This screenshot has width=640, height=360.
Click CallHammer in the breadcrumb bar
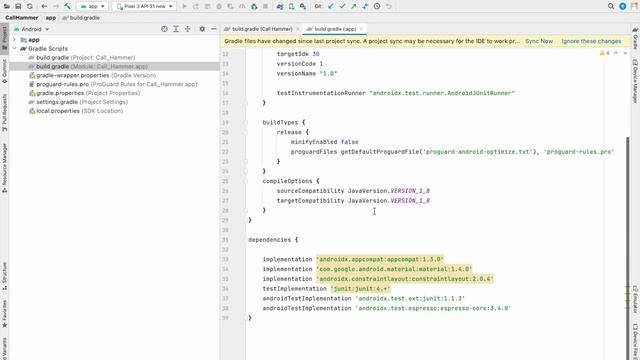pyautogui.click(x=22, y=18)
